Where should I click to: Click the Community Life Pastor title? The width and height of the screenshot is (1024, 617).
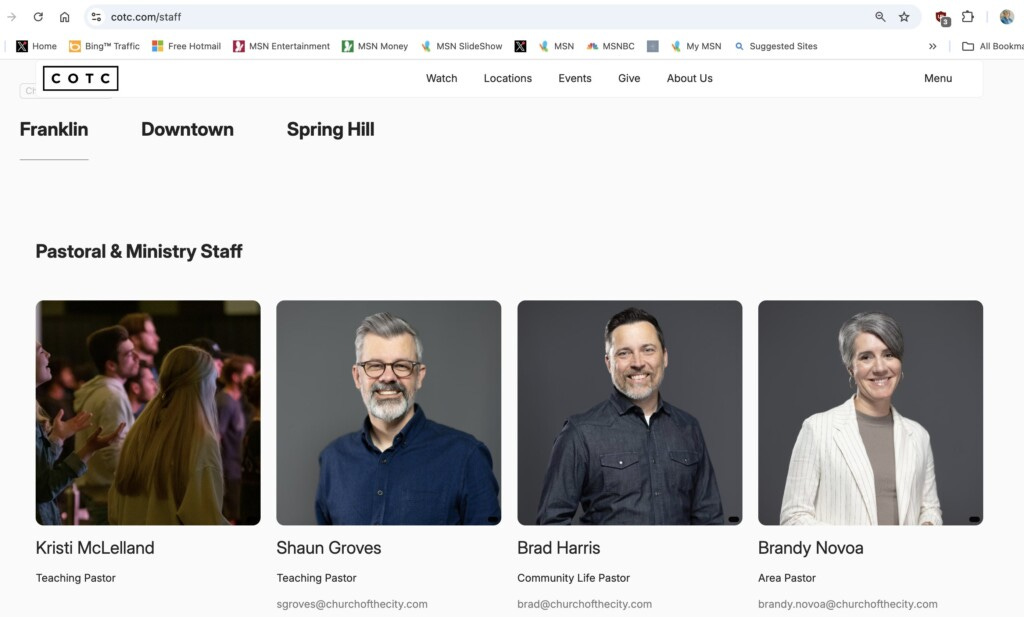[x=573, y=578]
